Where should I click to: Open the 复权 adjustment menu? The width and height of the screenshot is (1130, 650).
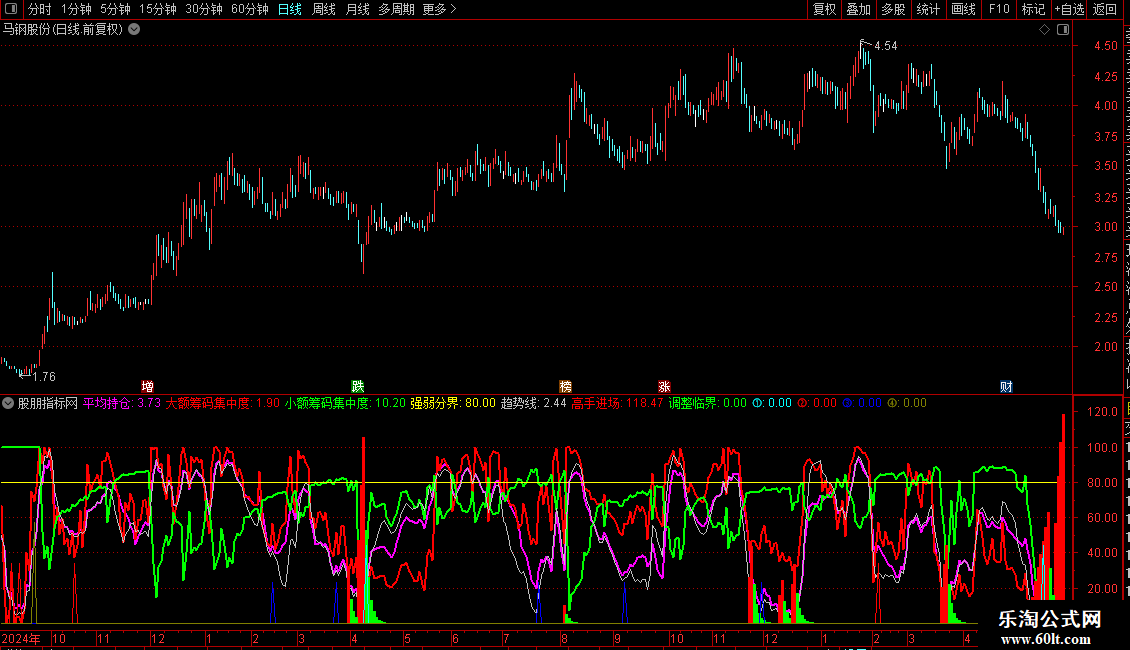coord(824,9)
